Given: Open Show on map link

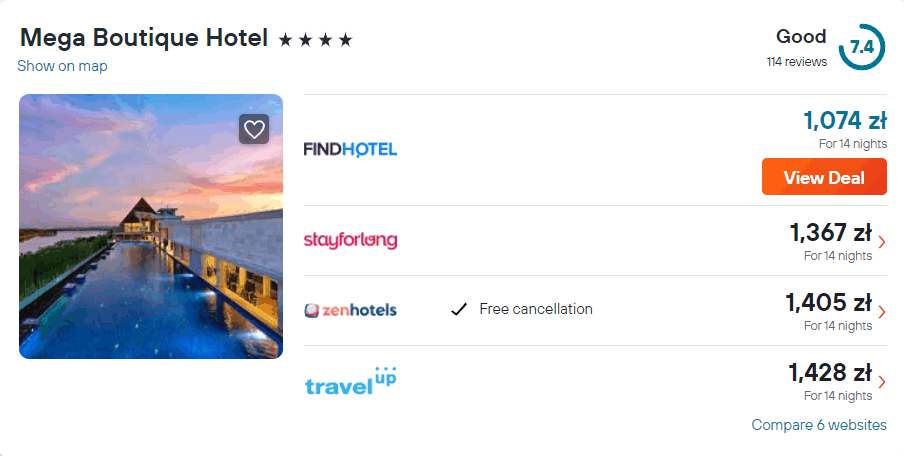Looking at the screenshot, I should click(x=62, y=66).
